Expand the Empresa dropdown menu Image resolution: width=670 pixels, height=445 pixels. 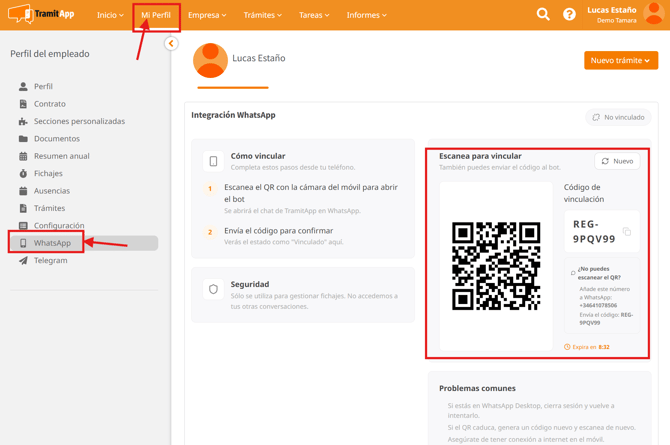click(207, 15)
